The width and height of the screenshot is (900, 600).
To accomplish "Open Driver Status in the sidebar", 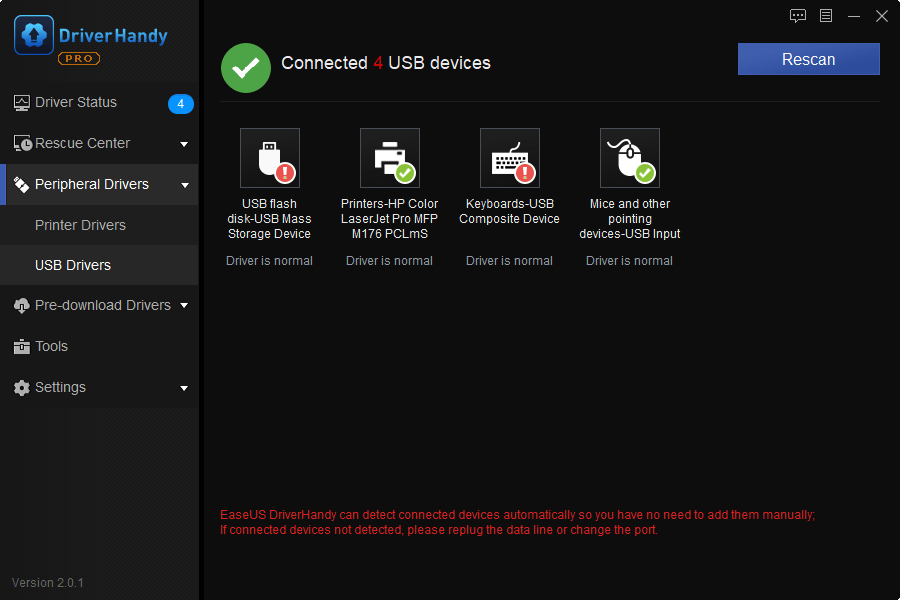I will coord(76,103).
